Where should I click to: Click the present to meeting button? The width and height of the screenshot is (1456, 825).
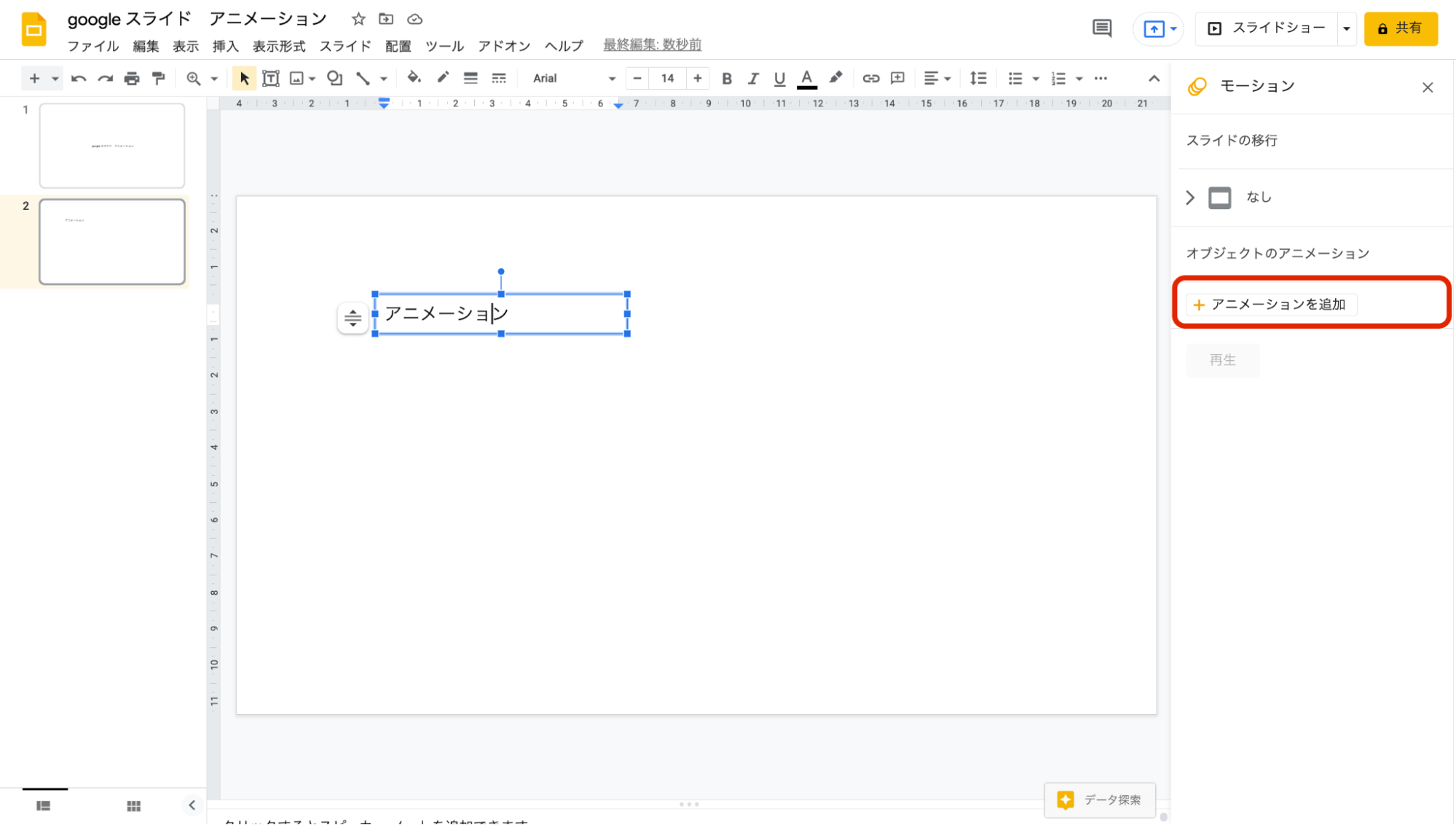coord(1158,29)
